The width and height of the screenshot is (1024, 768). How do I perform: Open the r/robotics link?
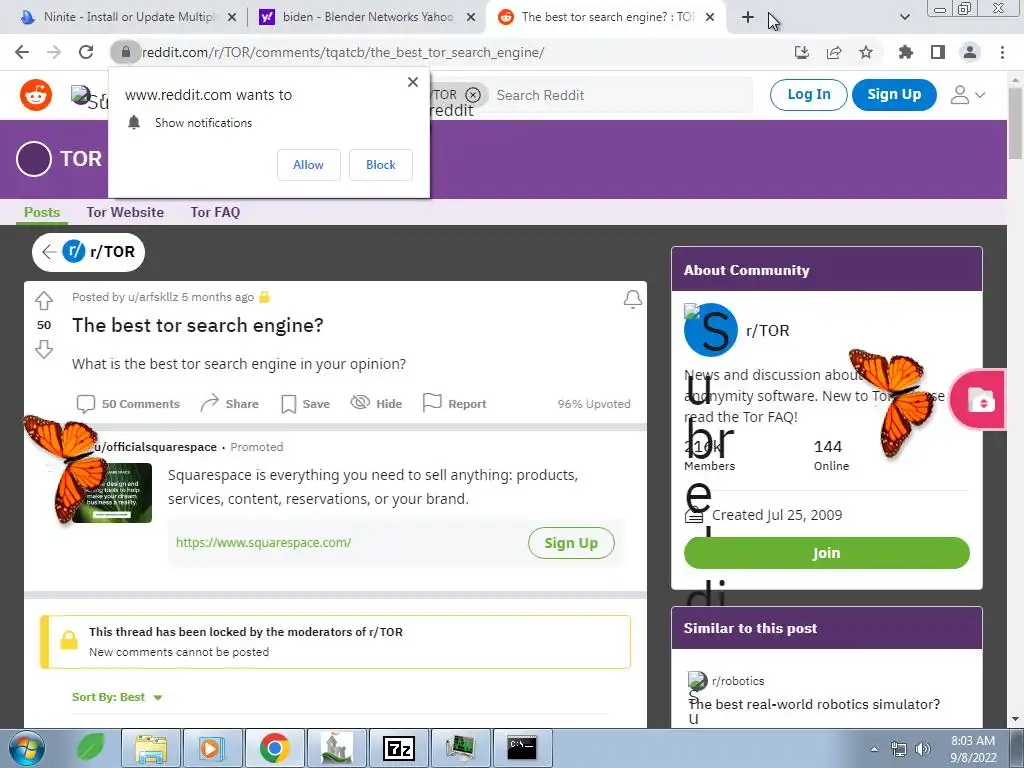click(x=738, y=681)
